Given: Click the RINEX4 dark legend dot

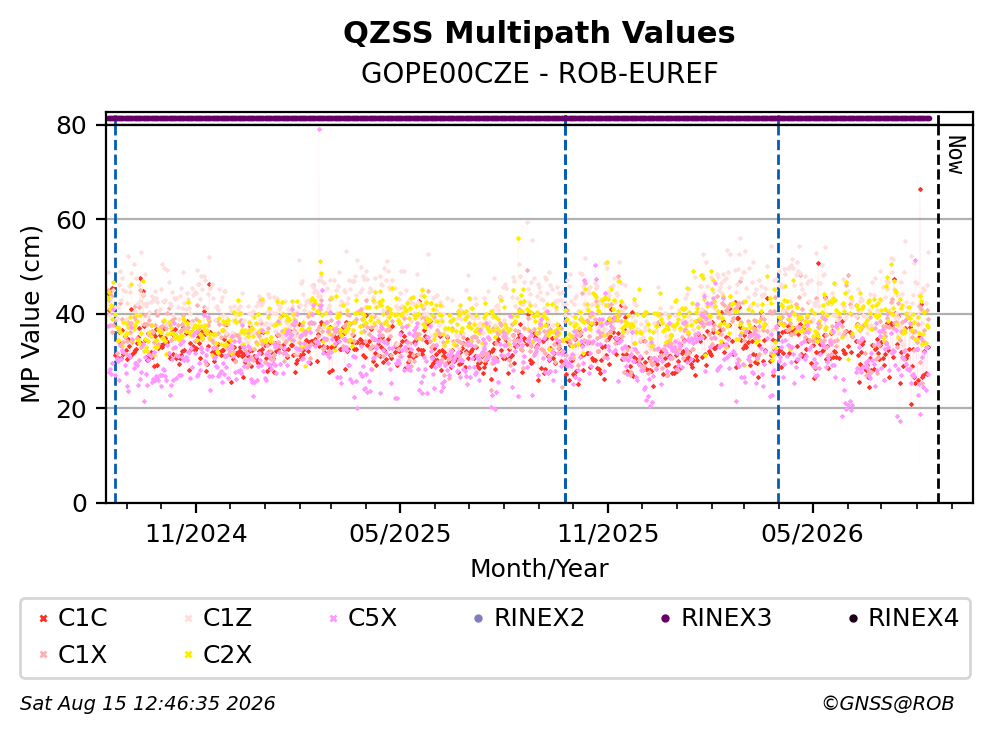Looking at the screenshot, I should point(853,618).
